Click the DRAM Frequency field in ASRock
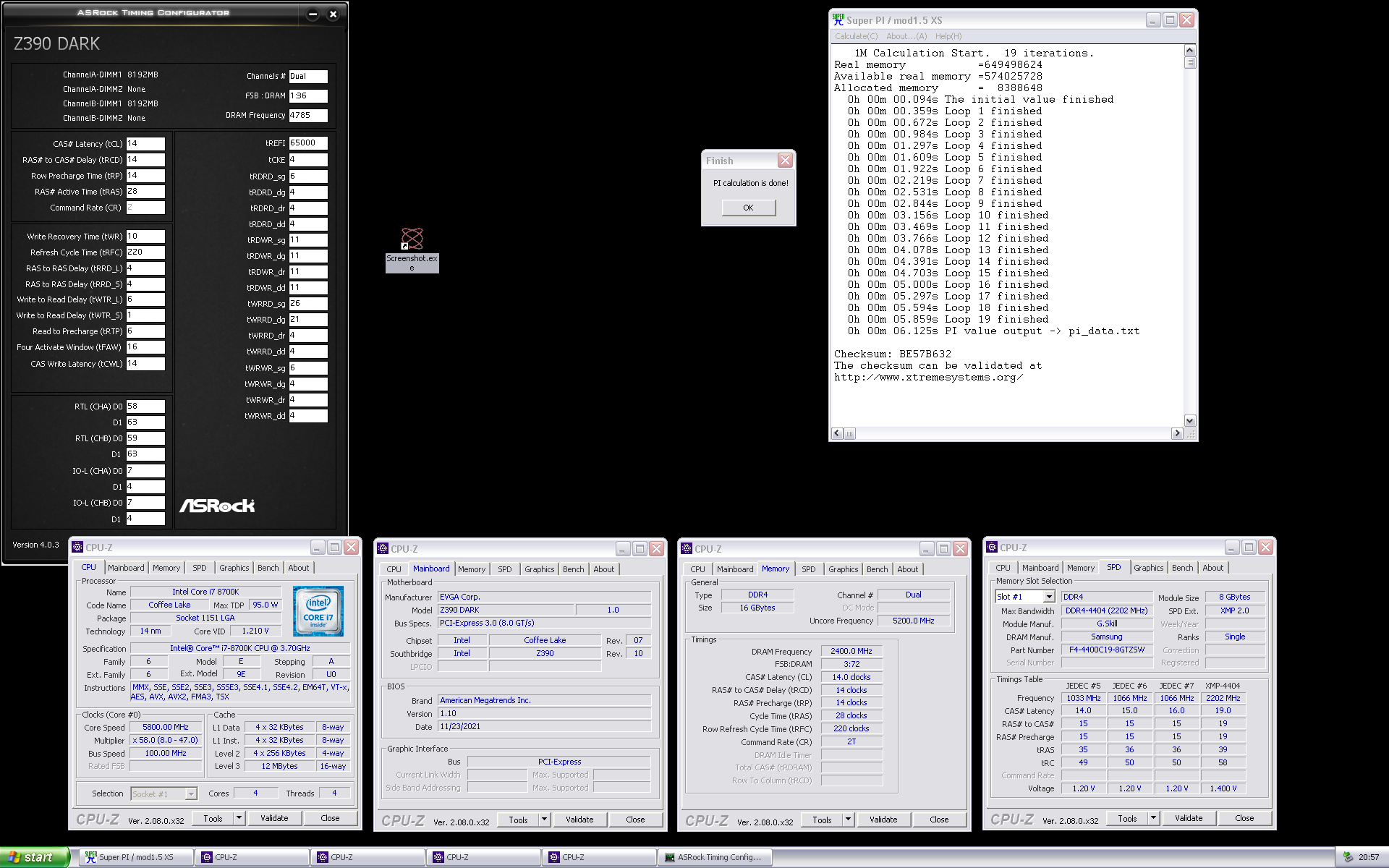This screenshot has width=1389, height=868. pos(308,115)
